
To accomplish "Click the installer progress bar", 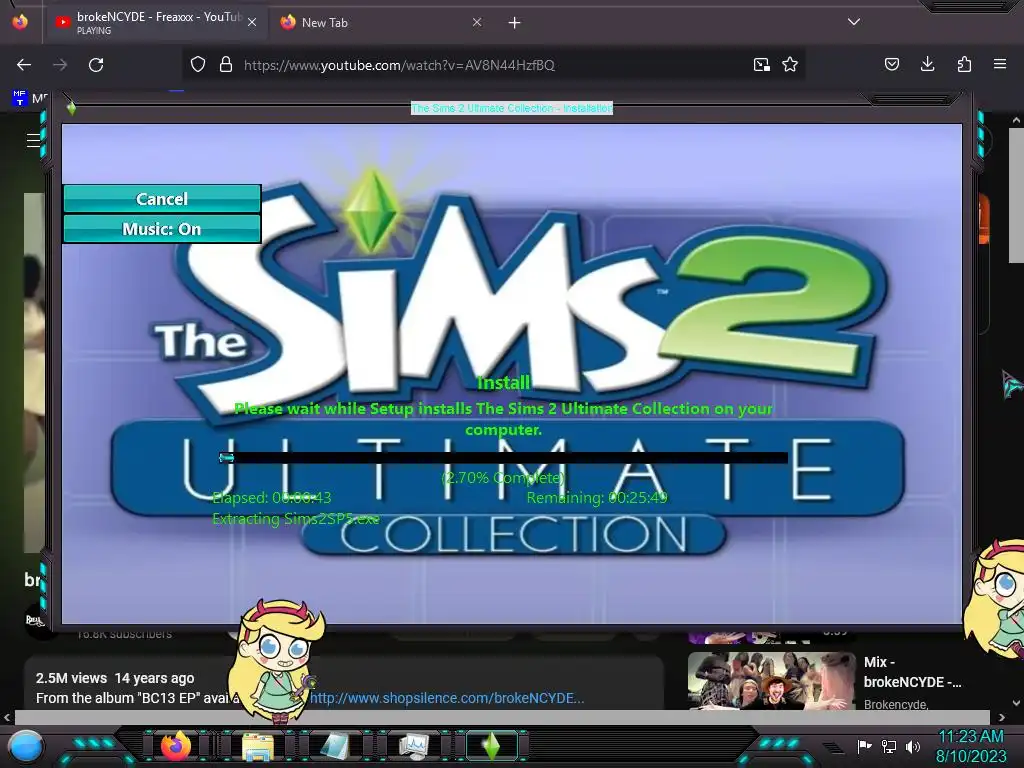I will coord(504,457).
